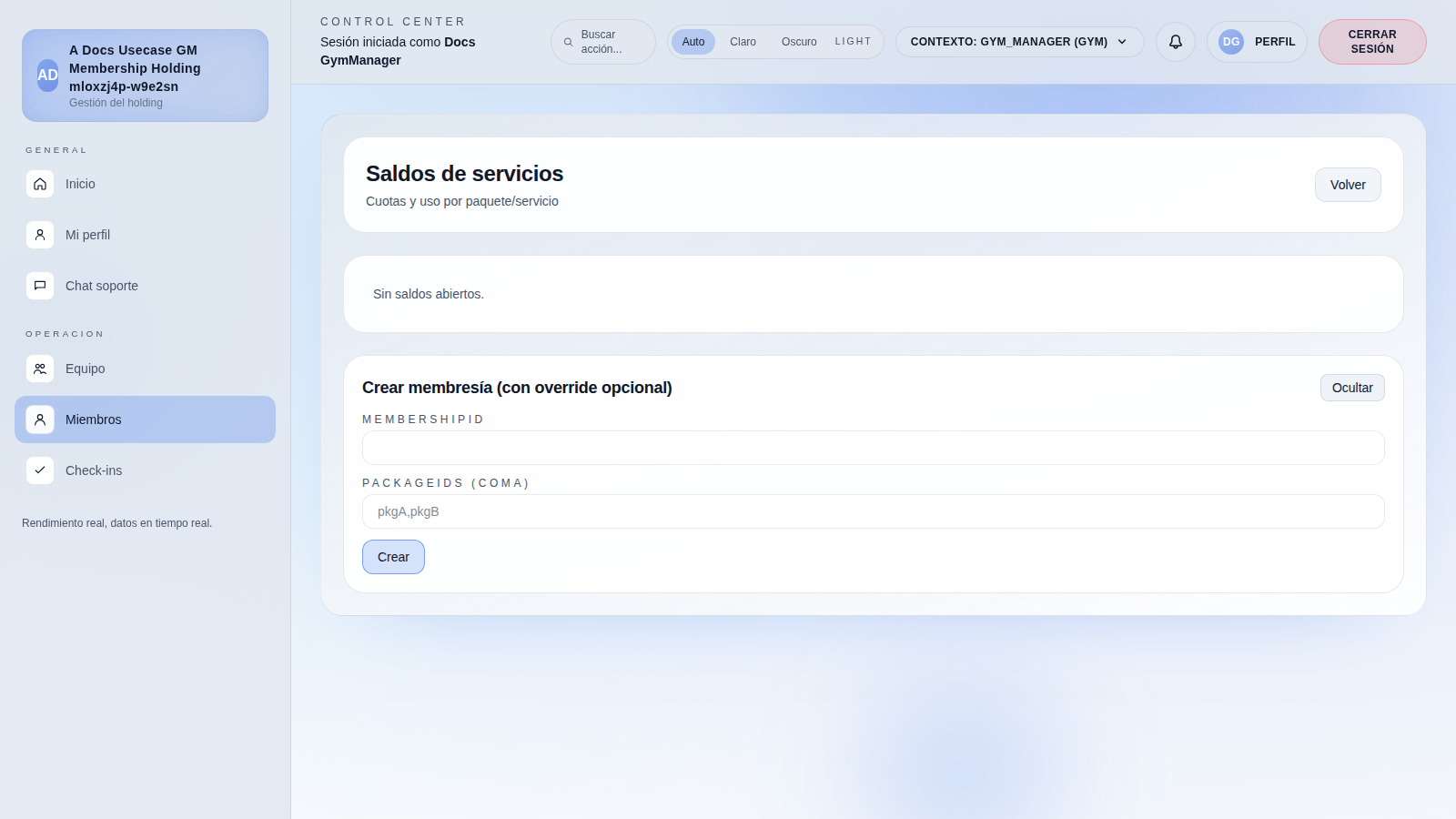Expand the CONTEXTO GYM_MANAGER dropdown
Screen dimensions: 1456x819
point(1008,42)
